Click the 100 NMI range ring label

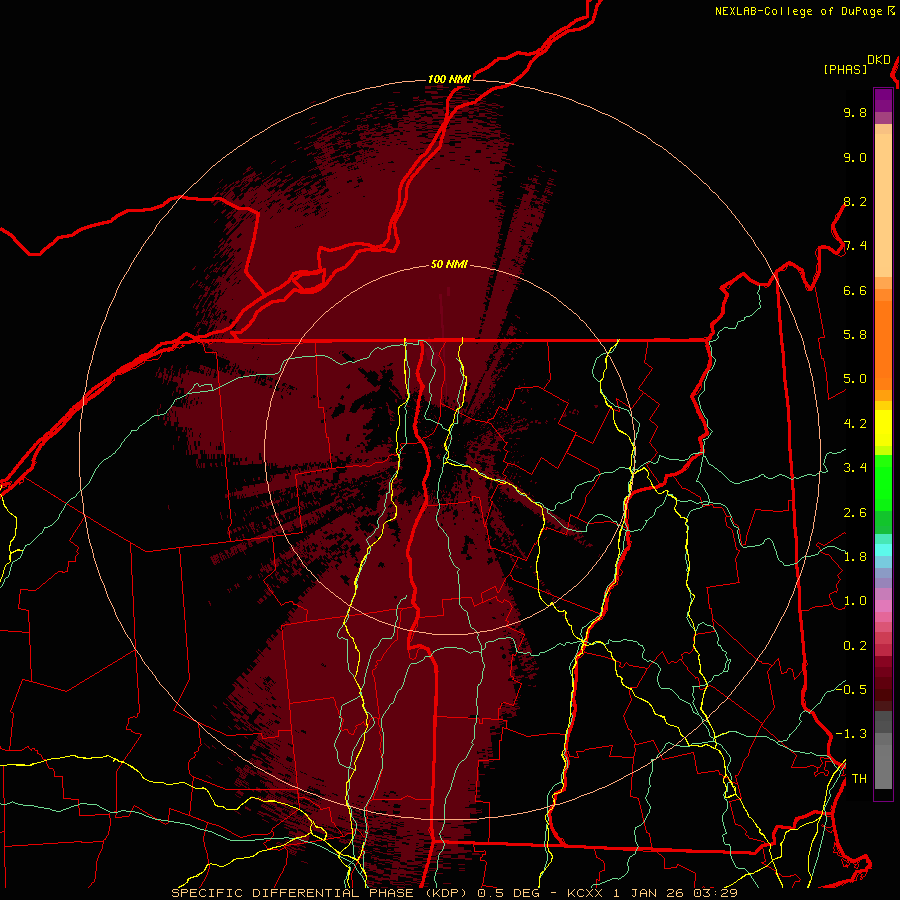pyautogui.click(x=449, y=79)
